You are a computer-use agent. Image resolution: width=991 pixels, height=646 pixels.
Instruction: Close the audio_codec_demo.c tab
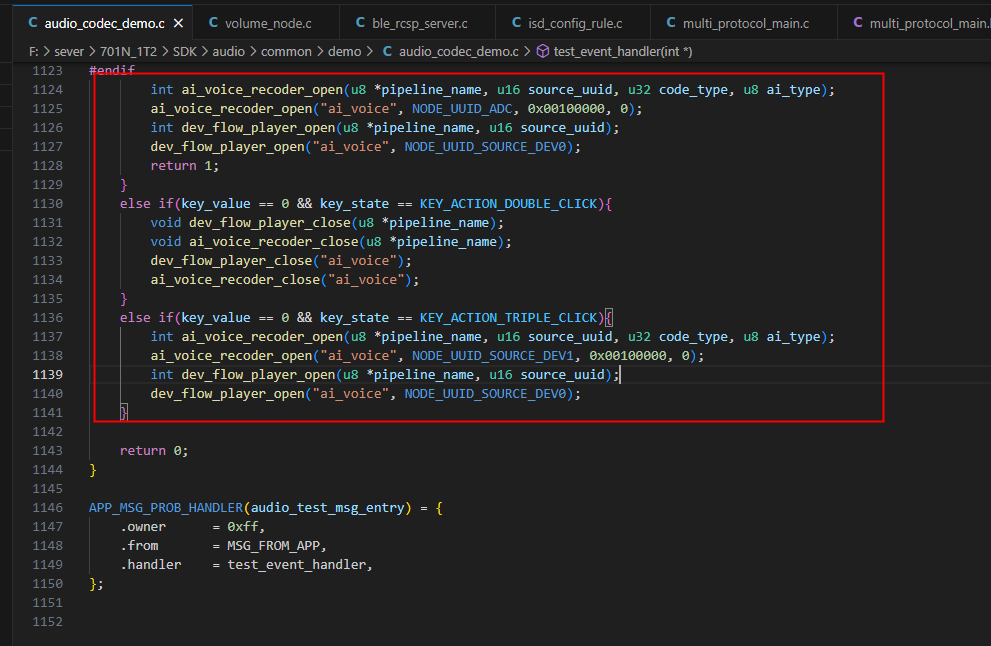click(x=178, y=23)
